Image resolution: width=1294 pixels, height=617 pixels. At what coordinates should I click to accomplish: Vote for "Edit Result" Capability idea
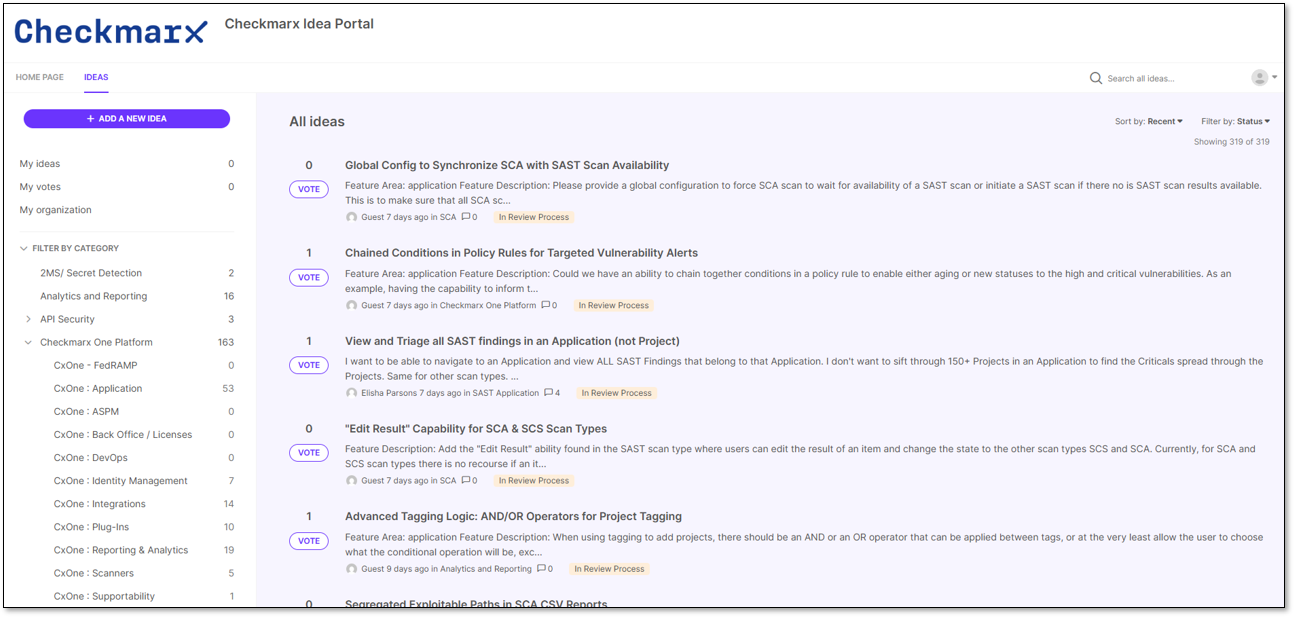309,453
